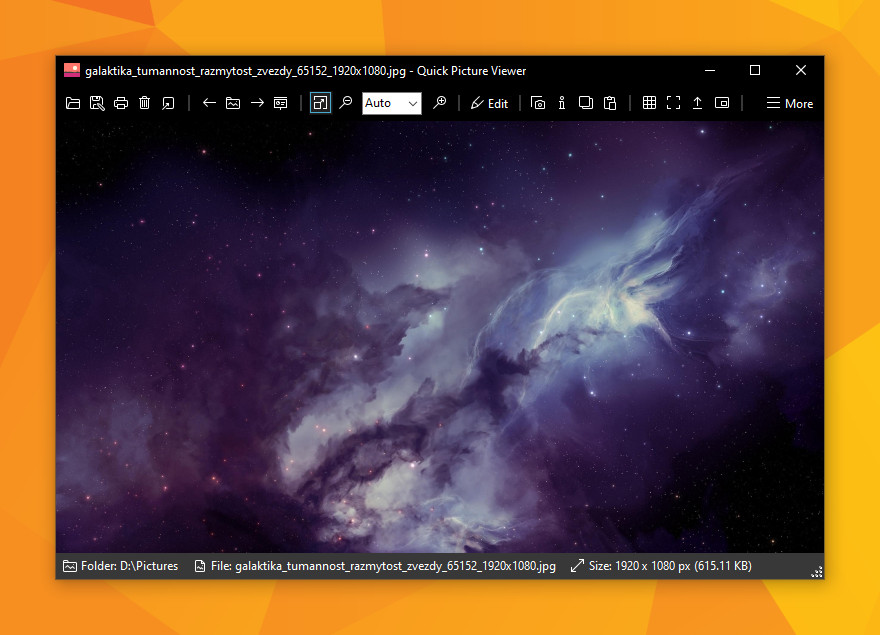Click the picture folder icon between arrows
This screenshot has height=635, width=880.
(x=233, y=103)
